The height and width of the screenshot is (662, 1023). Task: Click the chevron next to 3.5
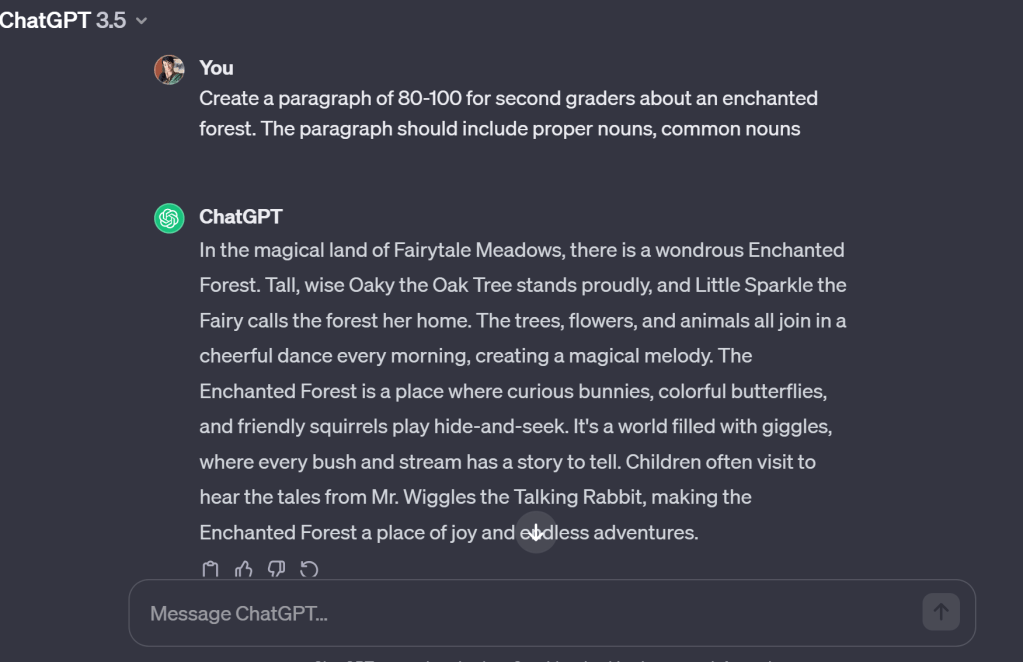(x=141, y=21)
